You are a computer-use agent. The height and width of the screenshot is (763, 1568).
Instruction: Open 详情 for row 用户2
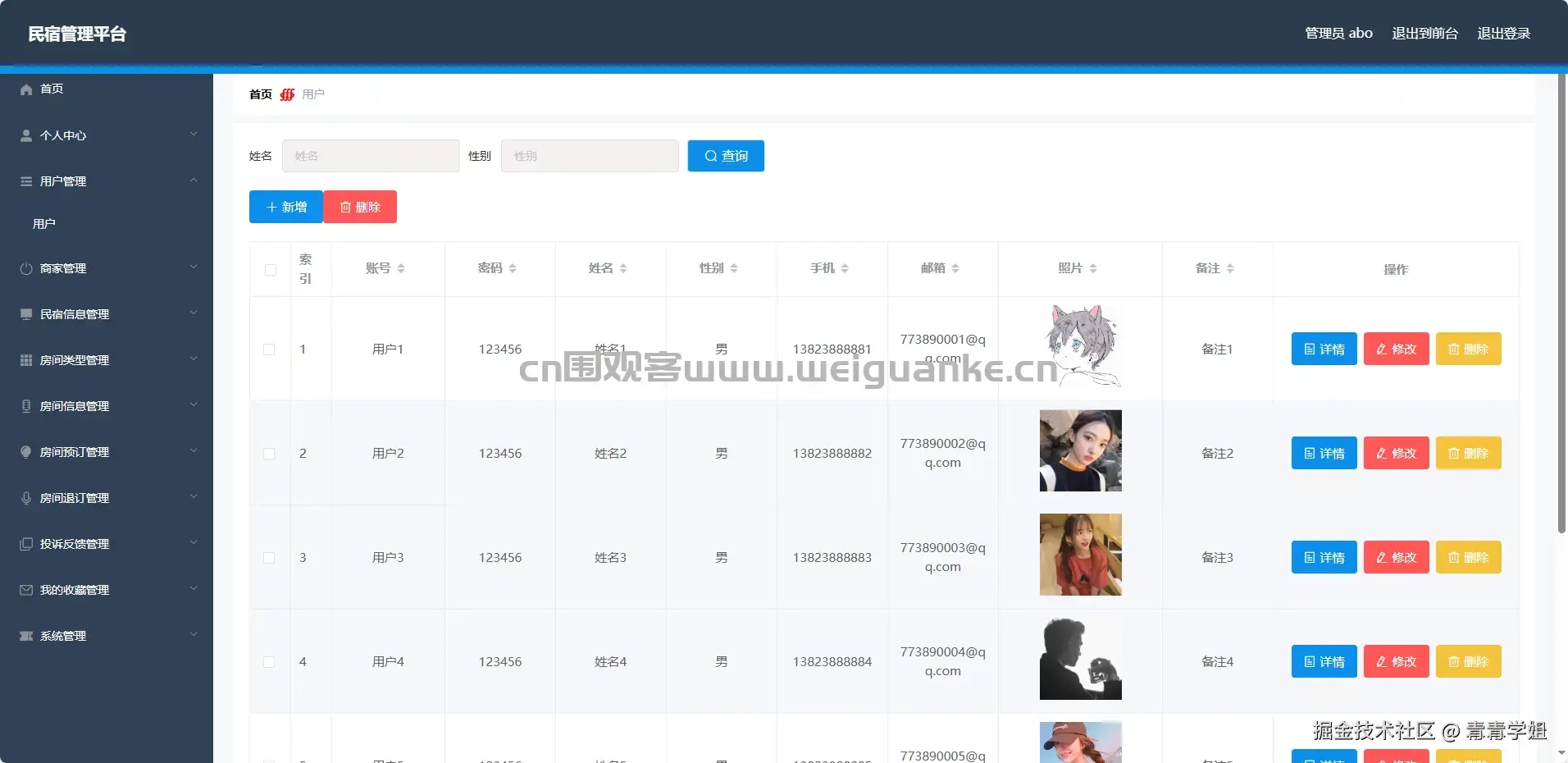click(x=1324, y=453)
